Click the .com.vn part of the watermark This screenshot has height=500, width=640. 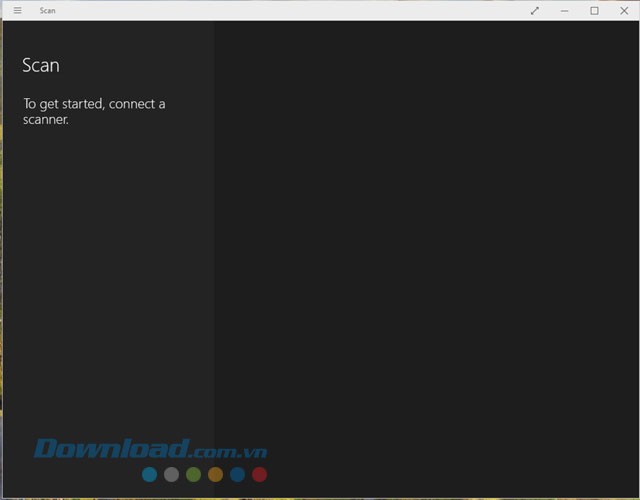point(228,451)
